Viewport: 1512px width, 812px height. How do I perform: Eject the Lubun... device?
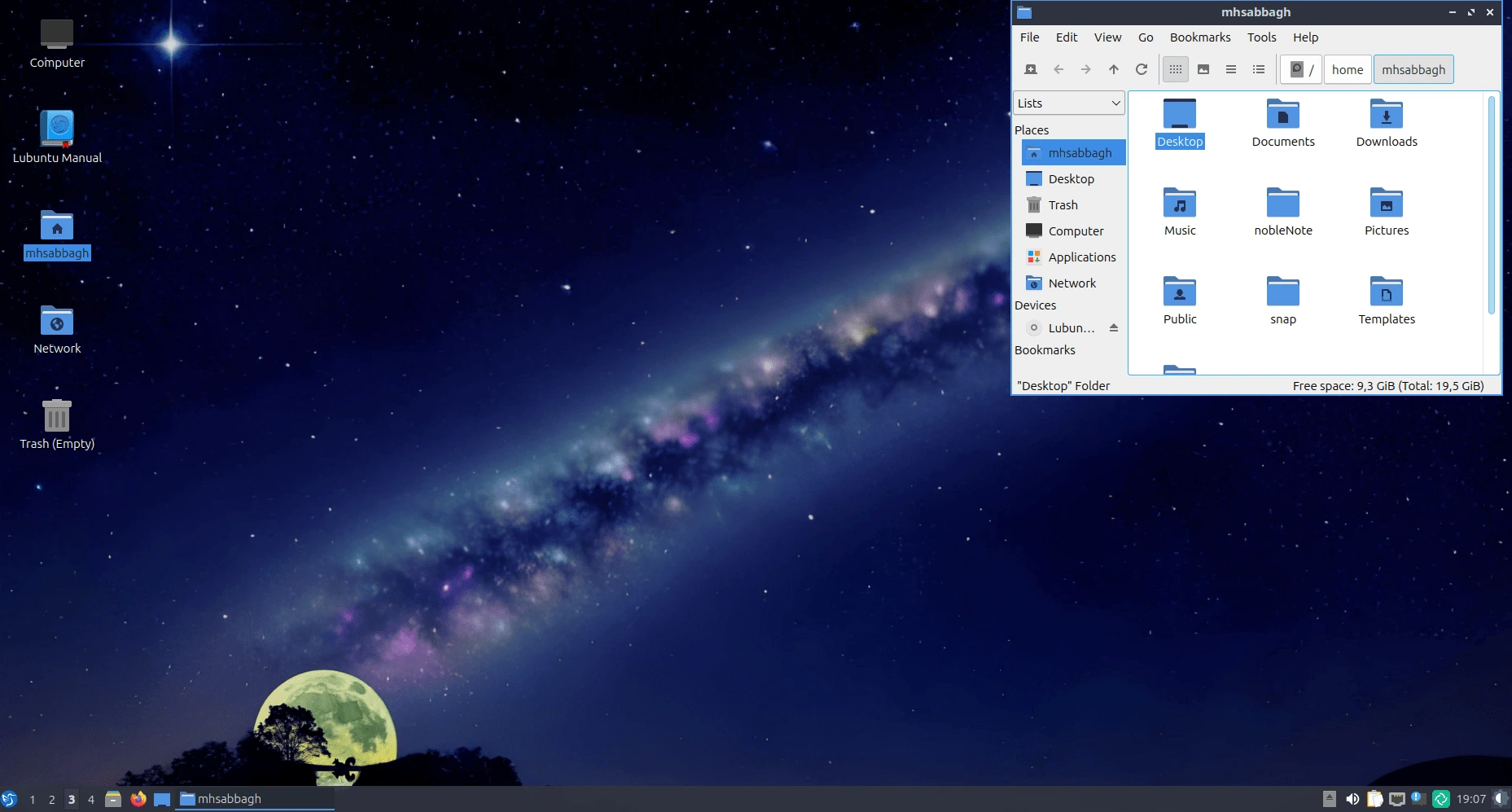click(x=1114, y=327)
